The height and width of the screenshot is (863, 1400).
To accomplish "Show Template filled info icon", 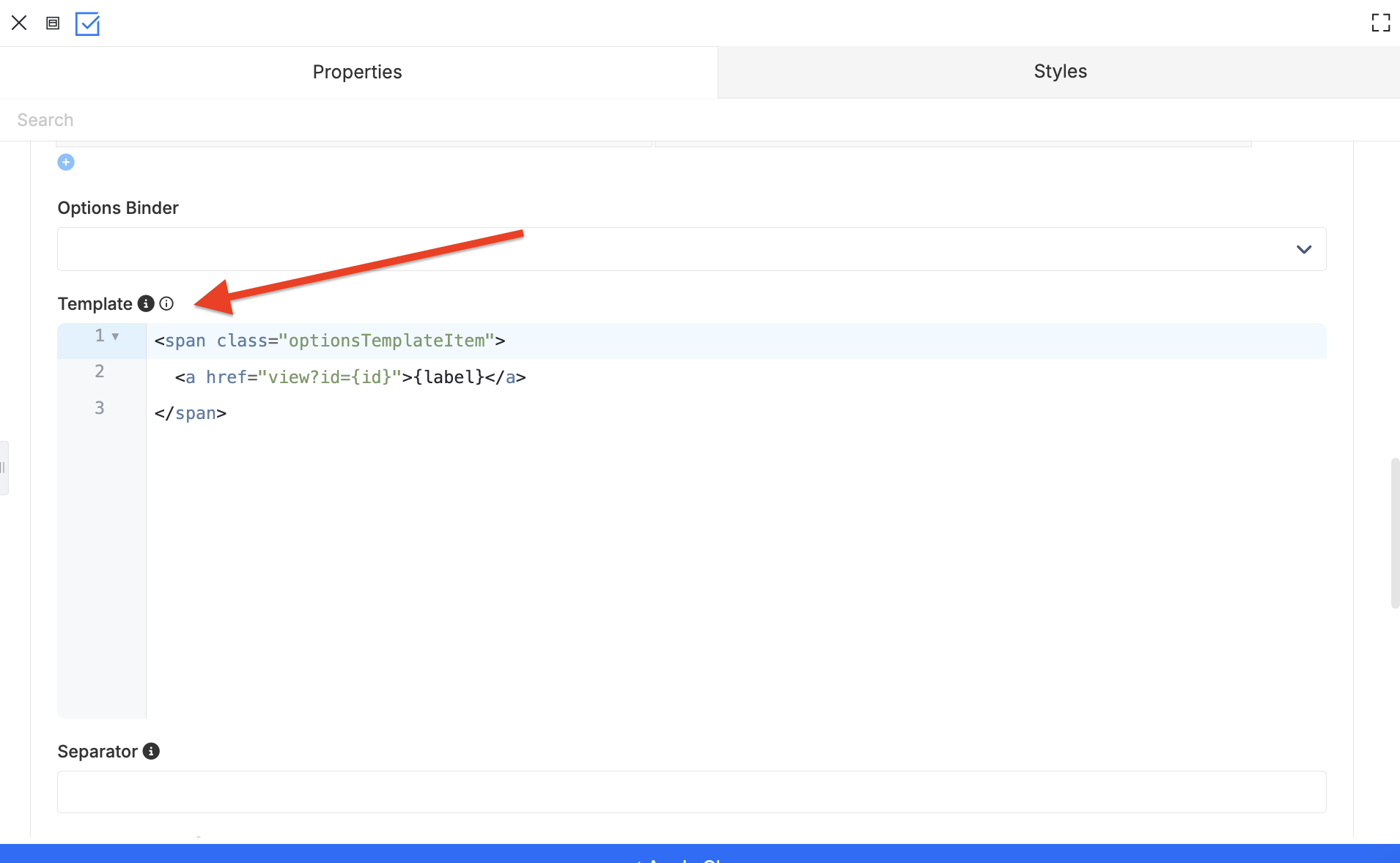I will 146,303.
